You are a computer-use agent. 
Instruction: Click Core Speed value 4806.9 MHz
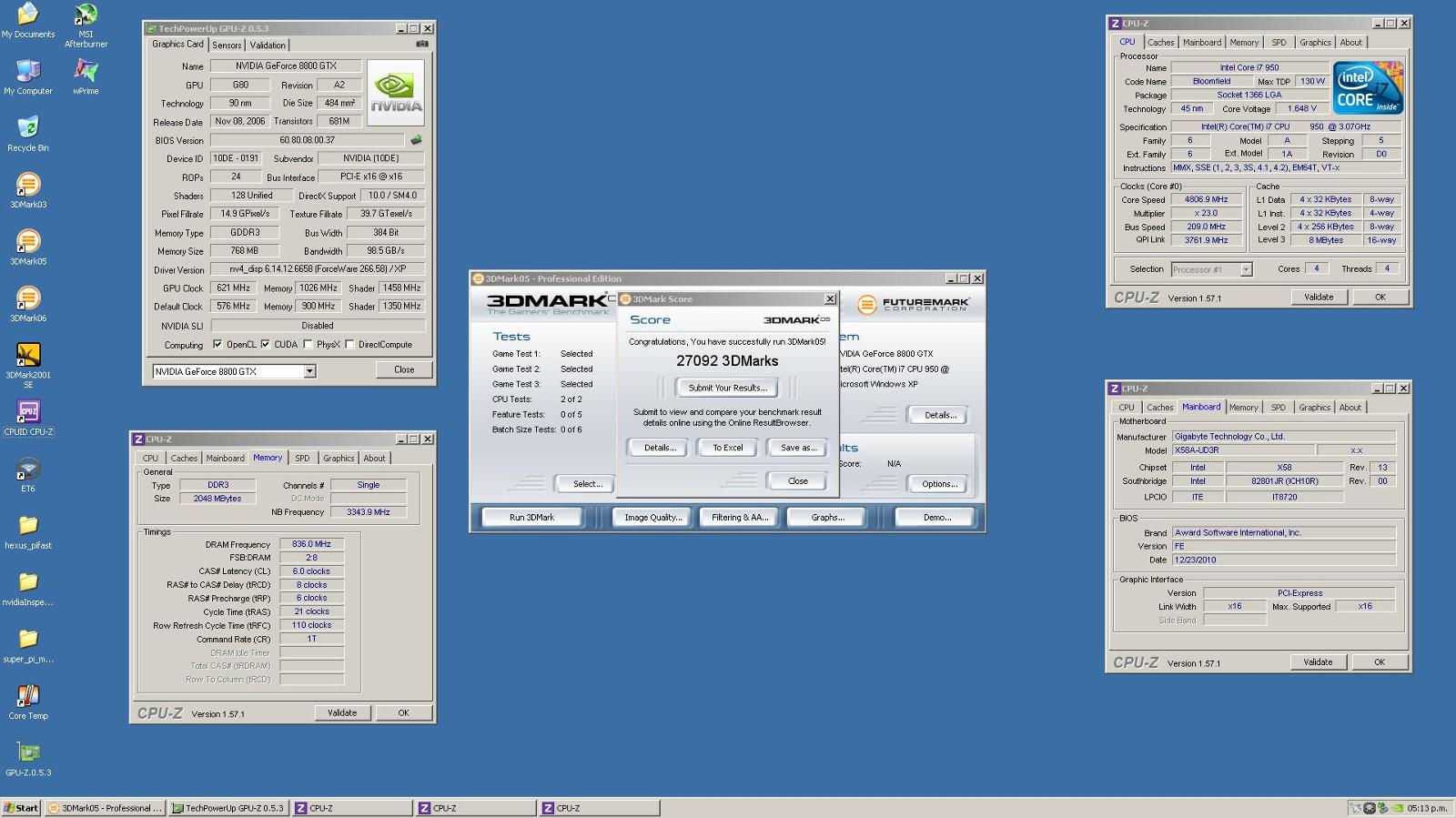pyautogui.click(x=1206, y=199)
